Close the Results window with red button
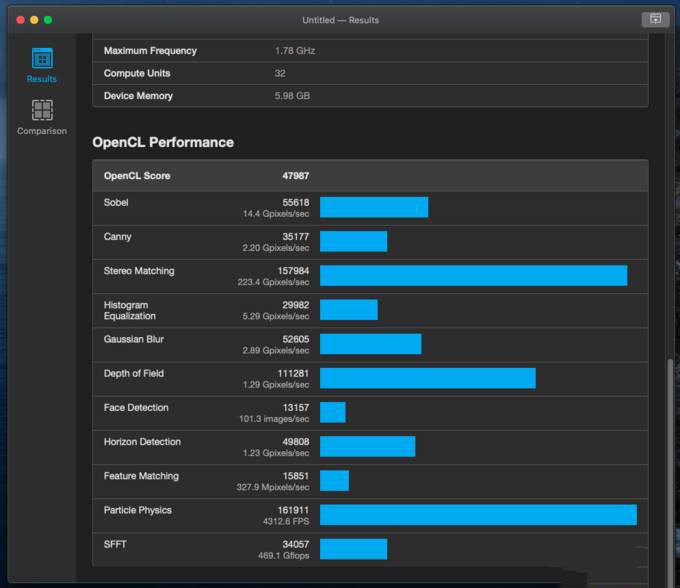 (x=20, y=20)
